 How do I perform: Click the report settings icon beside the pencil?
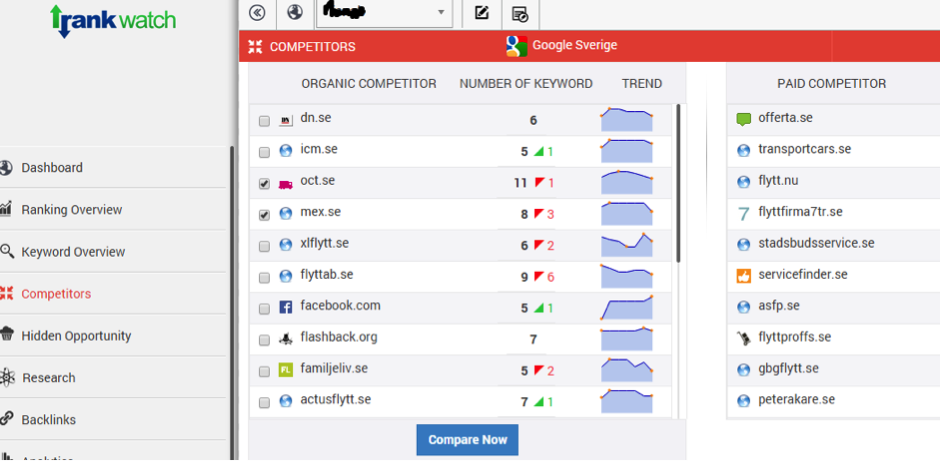click(519, 13)
